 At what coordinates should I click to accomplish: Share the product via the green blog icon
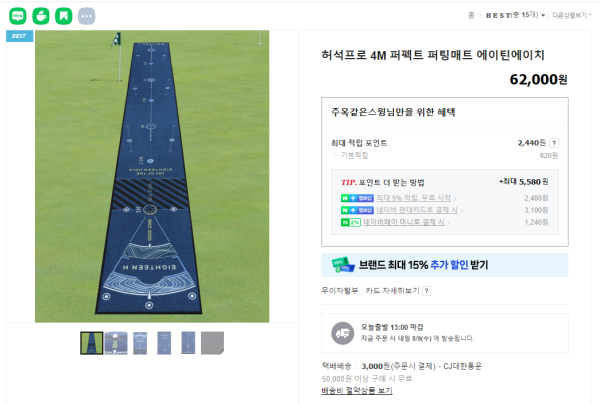(x=18, y=16)
